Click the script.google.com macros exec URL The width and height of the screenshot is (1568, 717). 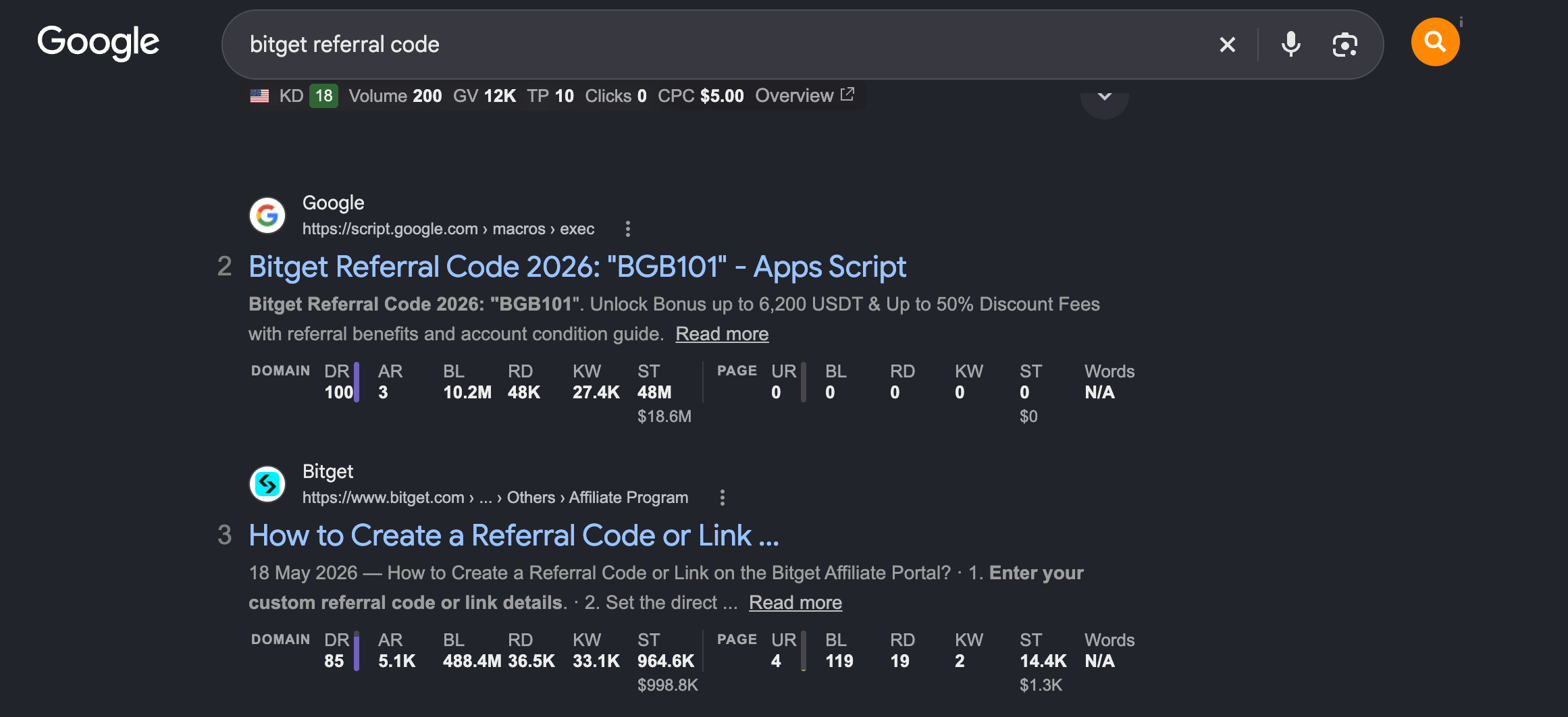coord(448,229)
